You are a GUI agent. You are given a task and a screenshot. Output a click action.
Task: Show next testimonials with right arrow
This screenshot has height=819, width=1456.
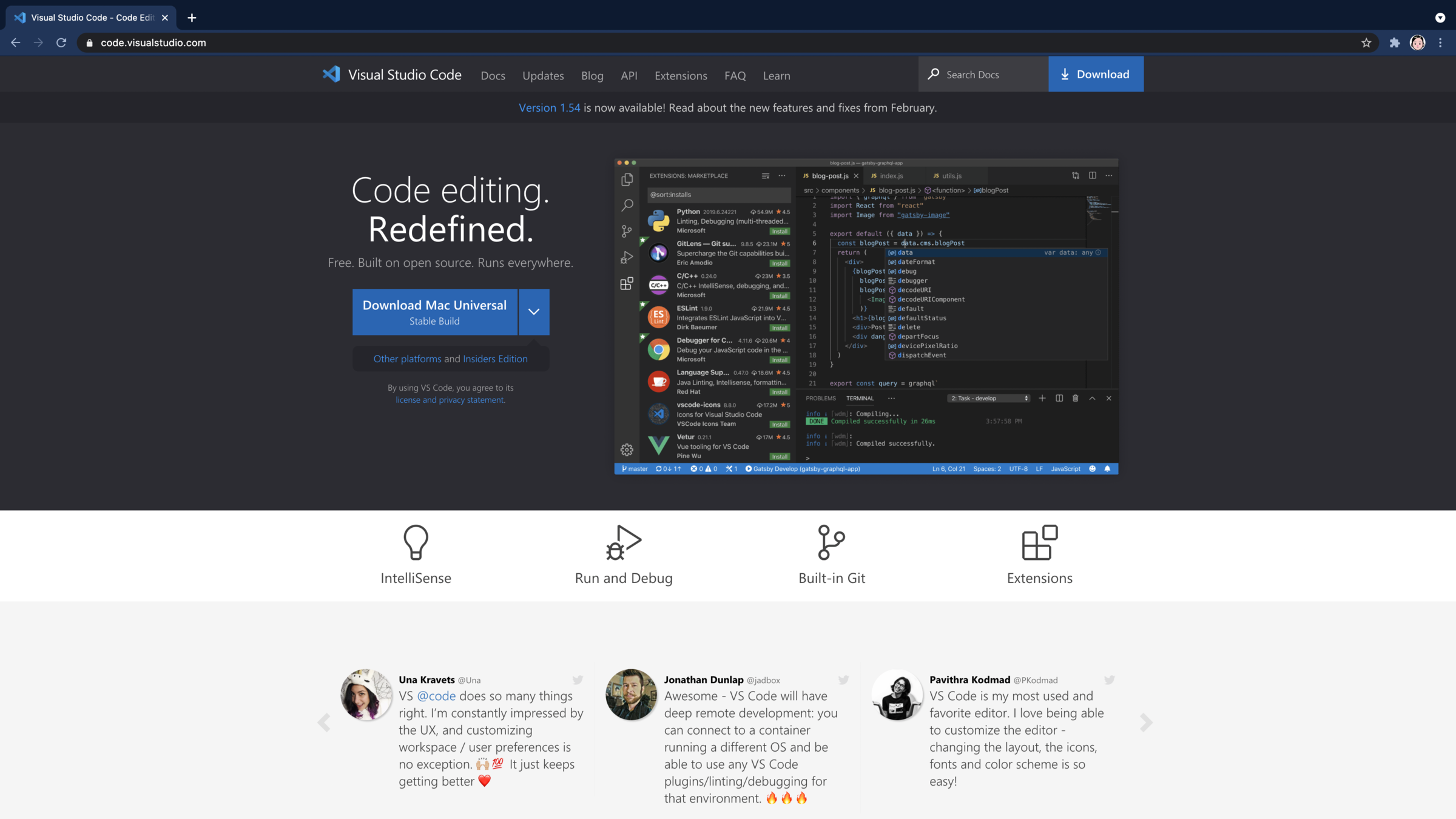tap(1145, 723)
